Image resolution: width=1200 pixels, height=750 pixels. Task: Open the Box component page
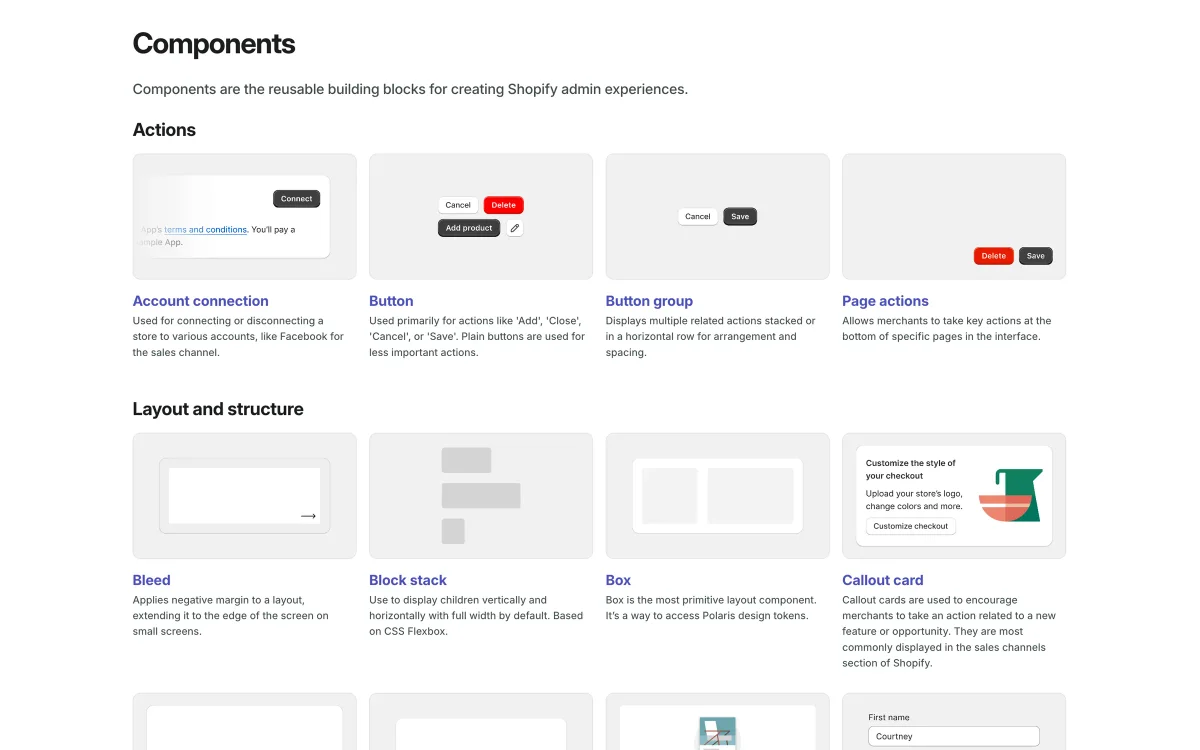(618, 580)
